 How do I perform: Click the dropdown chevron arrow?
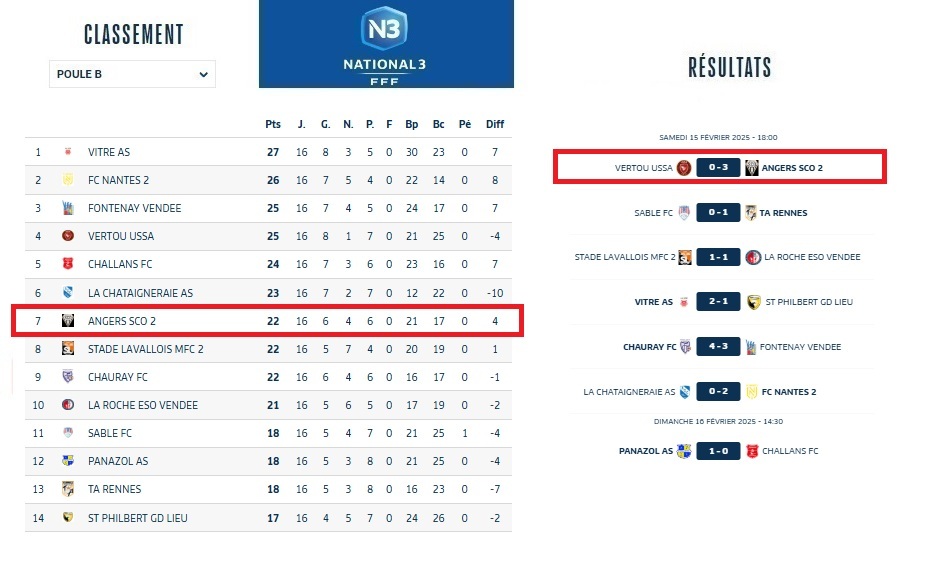(203, 74)
